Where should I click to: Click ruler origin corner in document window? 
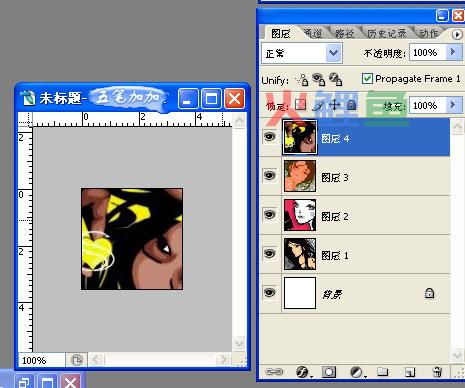pyautogui.click(x=25, y=119)
